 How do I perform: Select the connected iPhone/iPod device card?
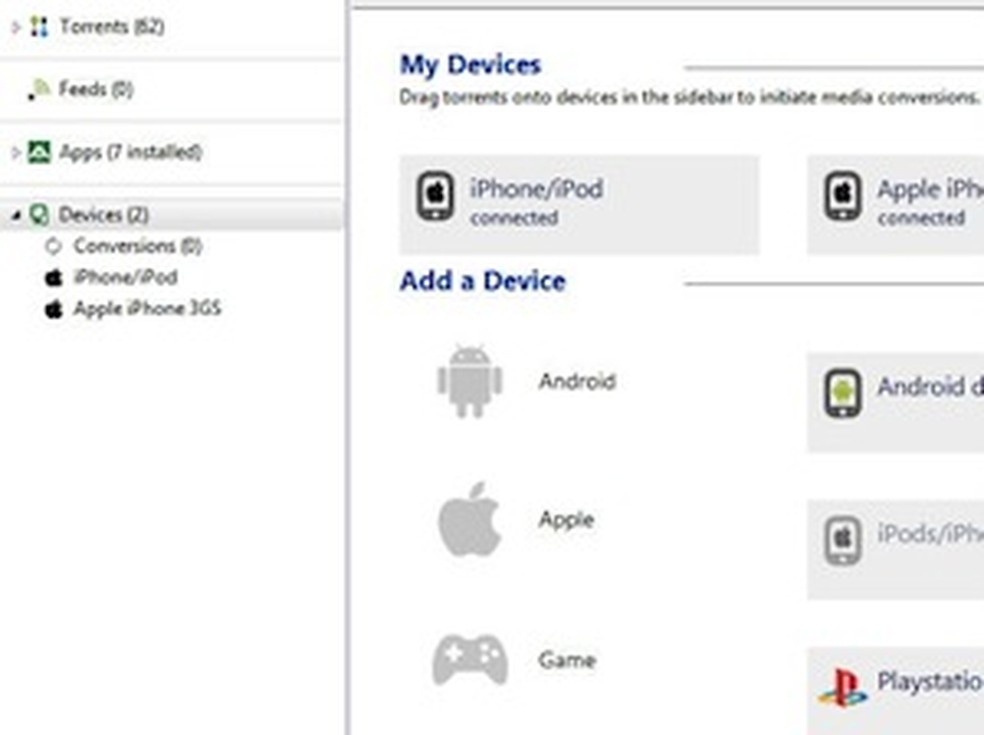click(578, 204)
